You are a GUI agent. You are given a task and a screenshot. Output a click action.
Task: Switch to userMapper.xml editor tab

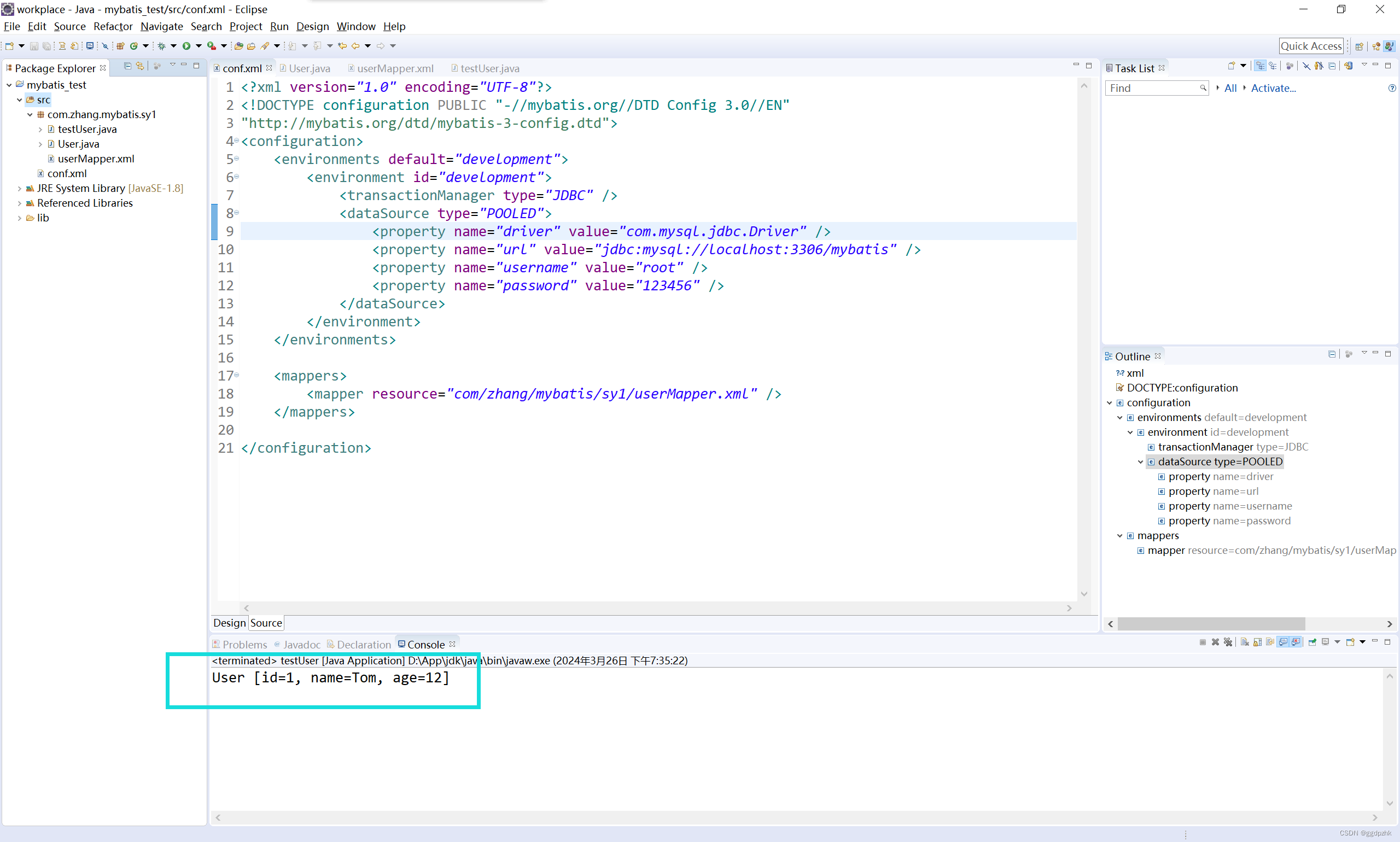391,68
